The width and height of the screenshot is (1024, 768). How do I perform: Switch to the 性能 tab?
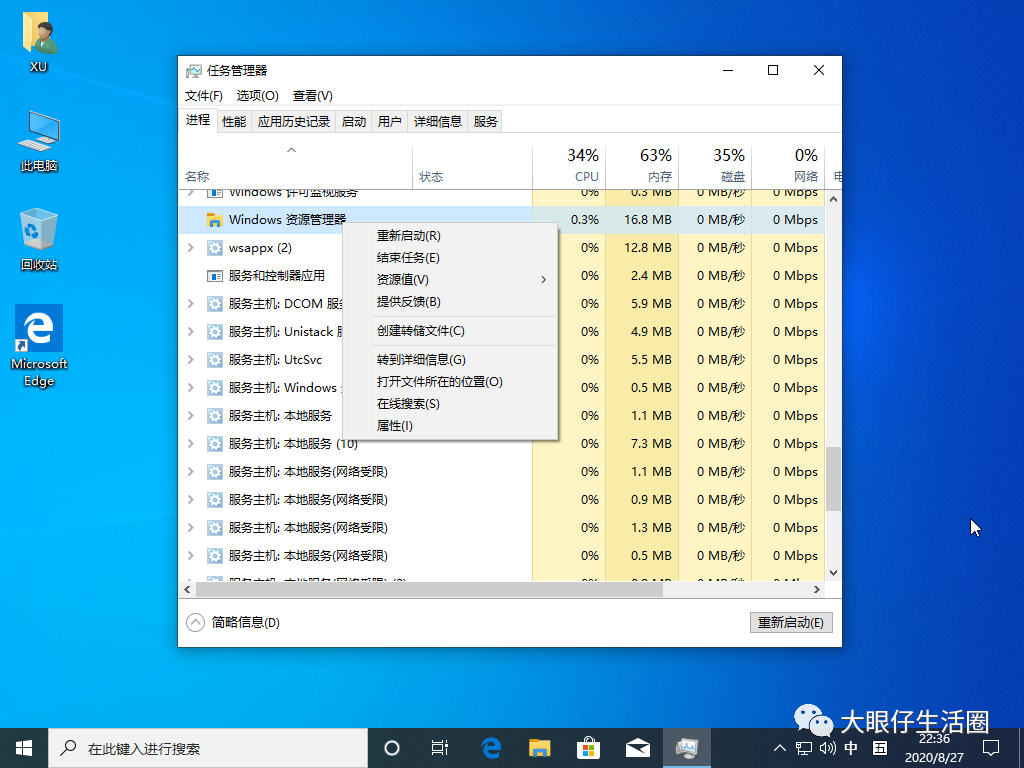pos(233,121)
